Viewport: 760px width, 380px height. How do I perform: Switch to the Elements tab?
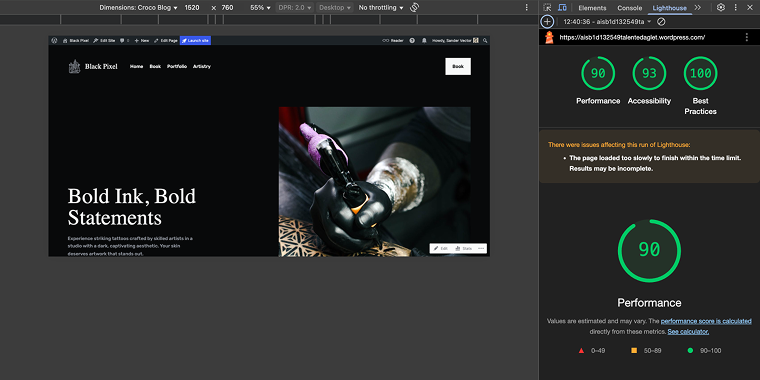[x=592, y=8]
